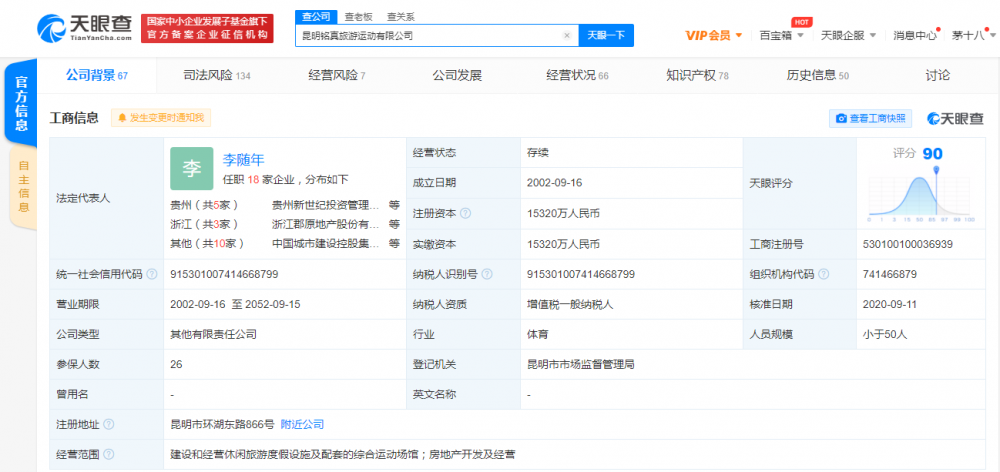Click the 天眼评分 distribution chart
1000x472 pixels.
pos(919,195)
